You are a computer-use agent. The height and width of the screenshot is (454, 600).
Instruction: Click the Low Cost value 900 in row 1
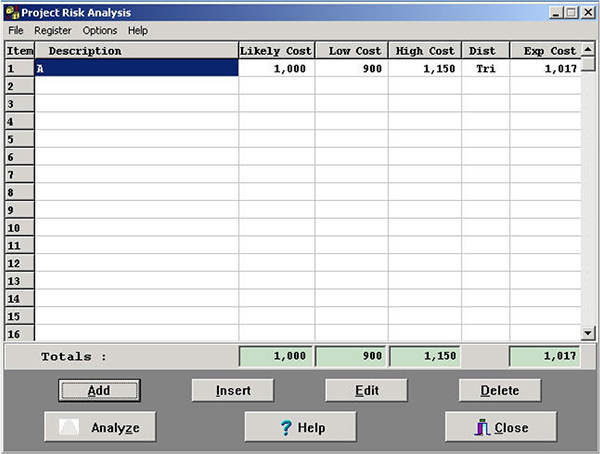(351, 69)
